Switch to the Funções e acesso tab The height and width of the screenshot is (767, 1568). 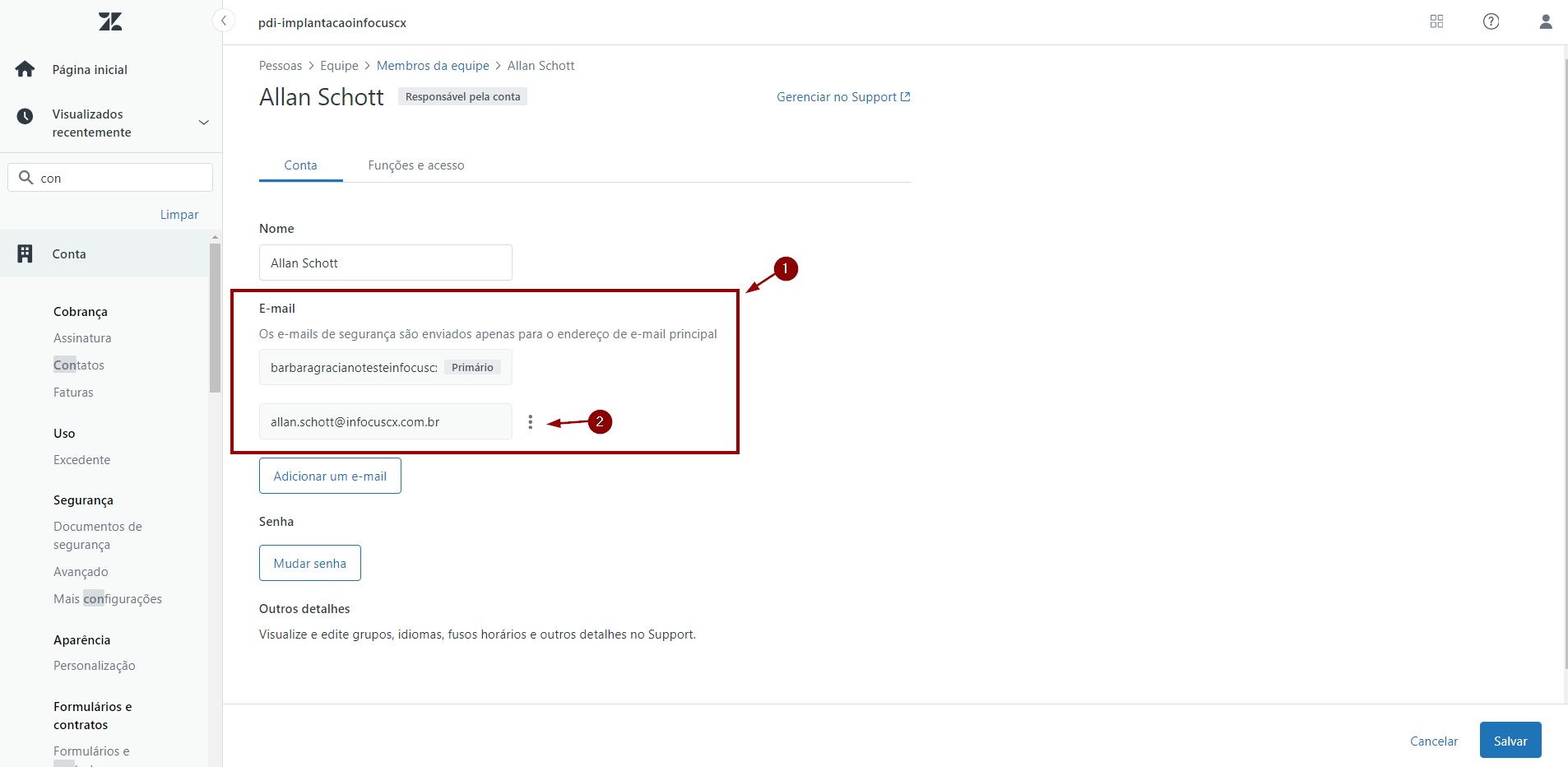click(x=415, y=165)
